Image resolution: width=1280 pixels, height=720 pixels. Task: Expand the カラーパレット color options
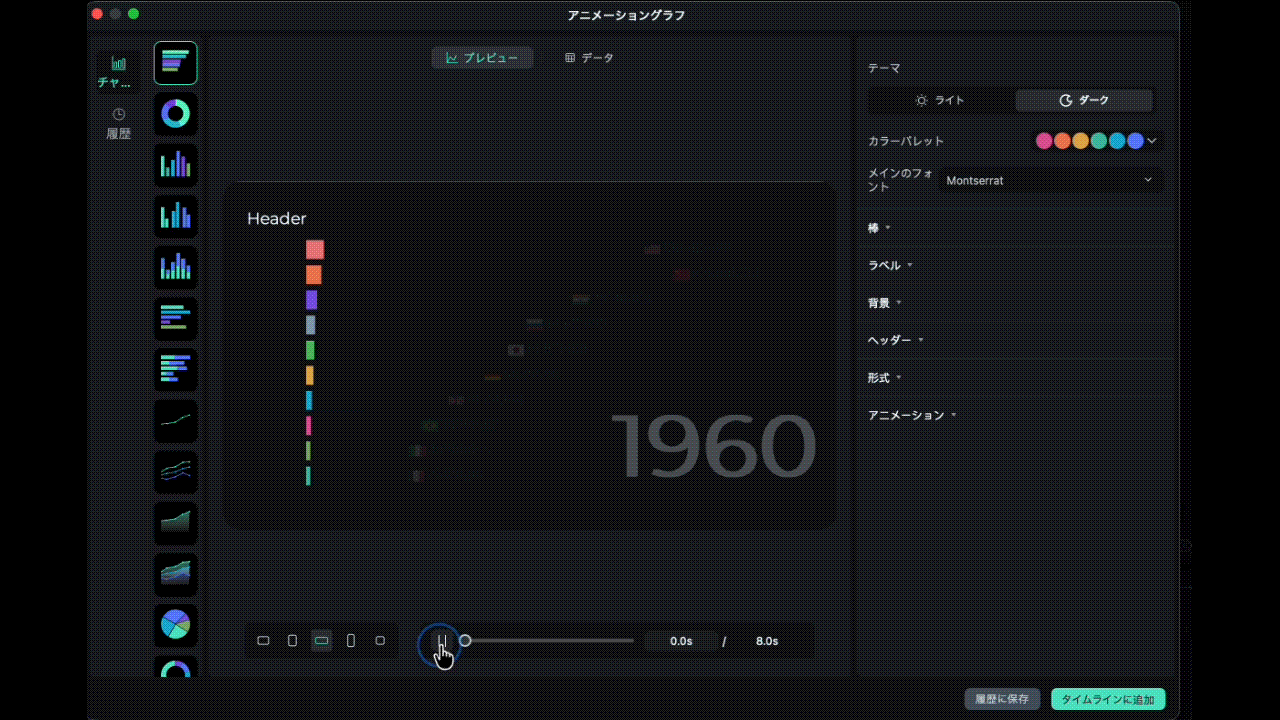click(x=1152, y=141)
